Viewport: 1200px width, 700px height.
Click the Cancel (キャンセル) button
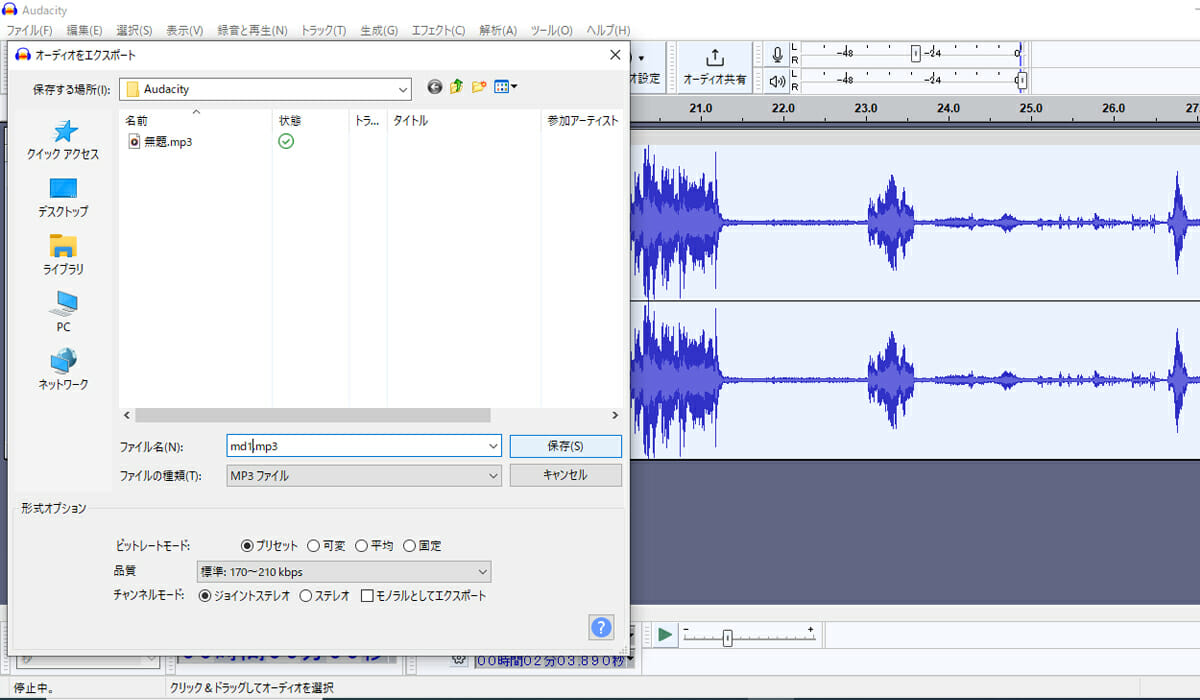[x=565, y=475]
